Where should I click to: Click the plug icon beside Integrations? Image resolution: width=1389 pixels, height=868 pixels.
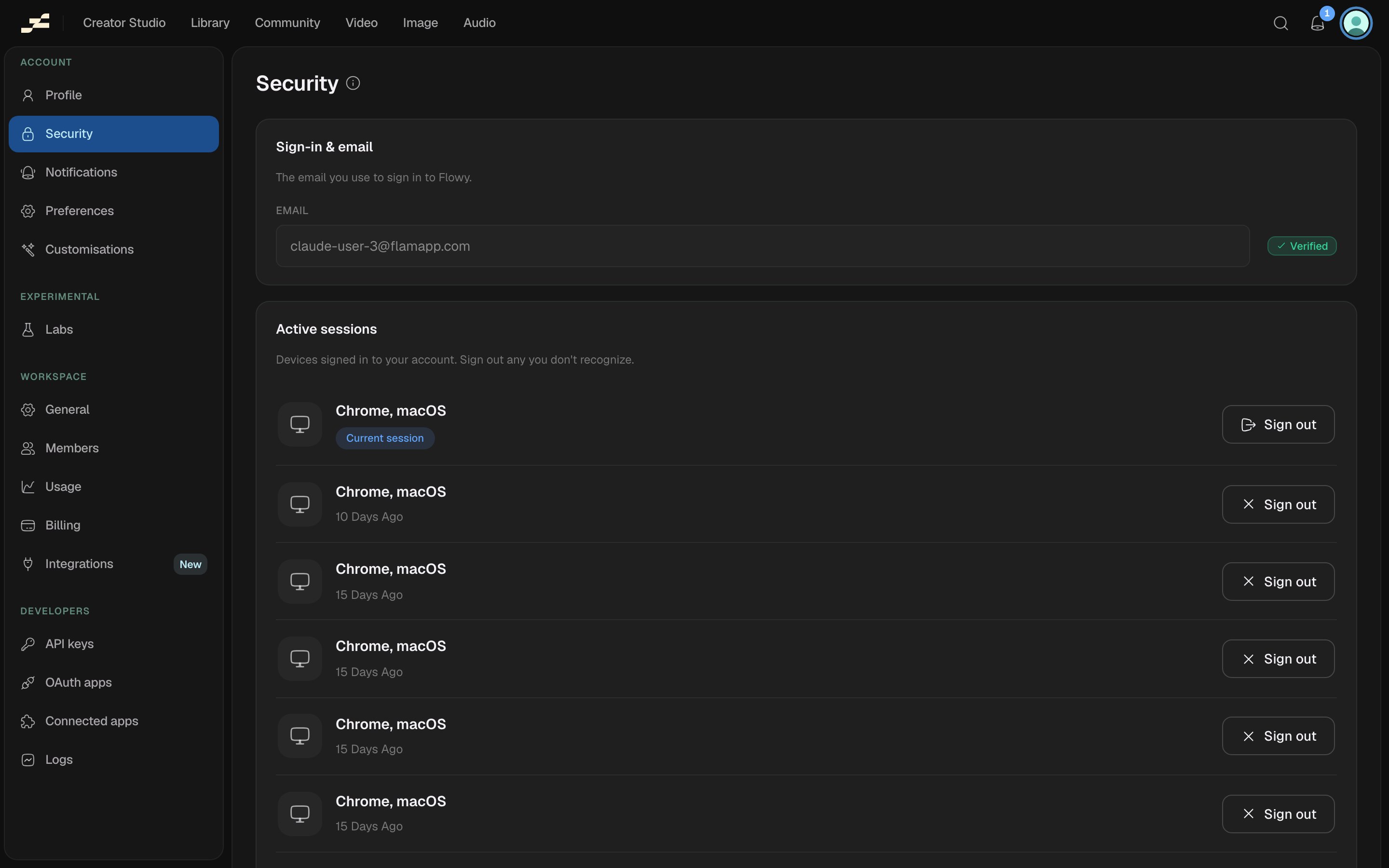tap(27, 564)
